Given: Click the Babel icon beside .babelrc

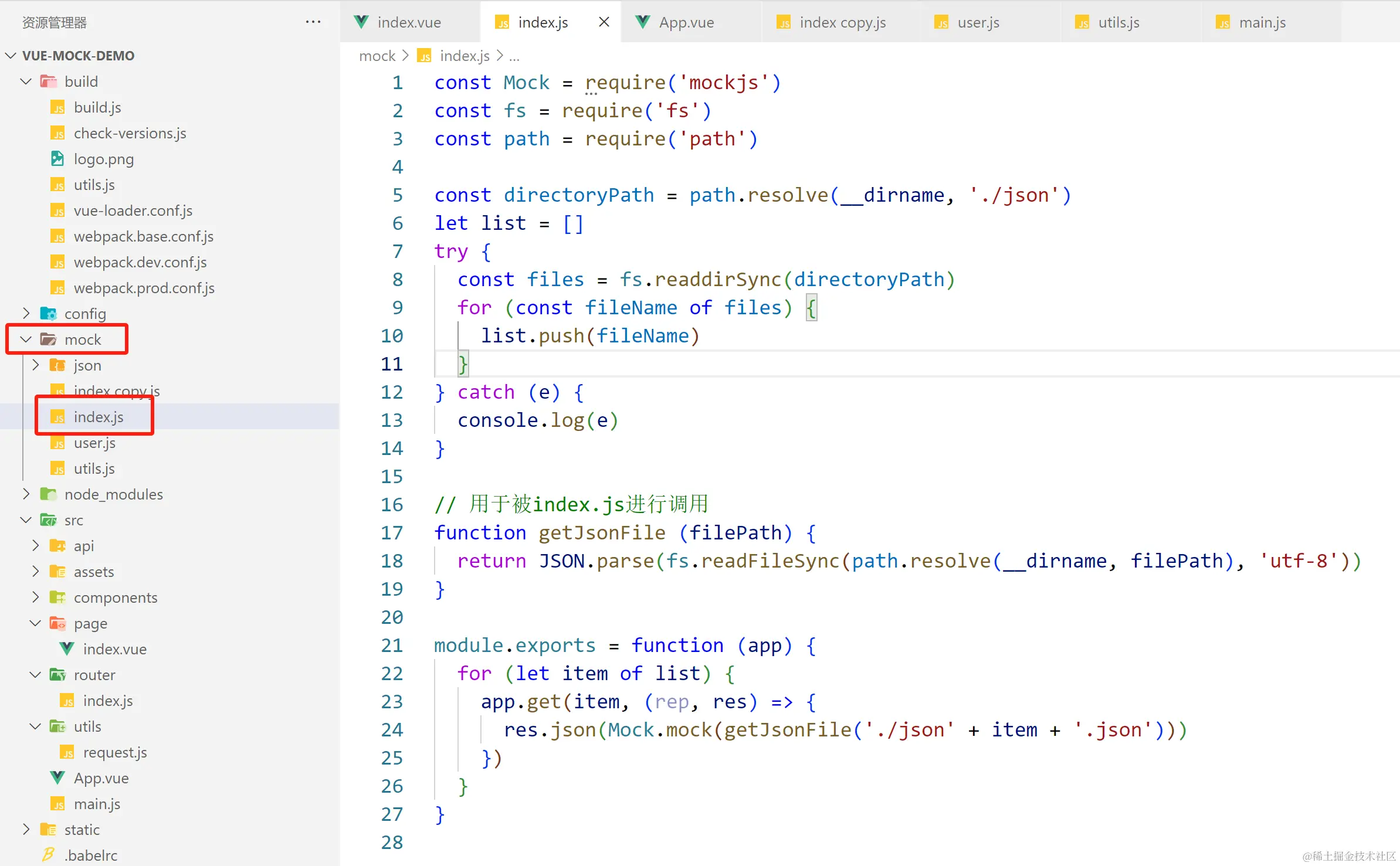Looking at the screenshot, I should coord(48,855).
